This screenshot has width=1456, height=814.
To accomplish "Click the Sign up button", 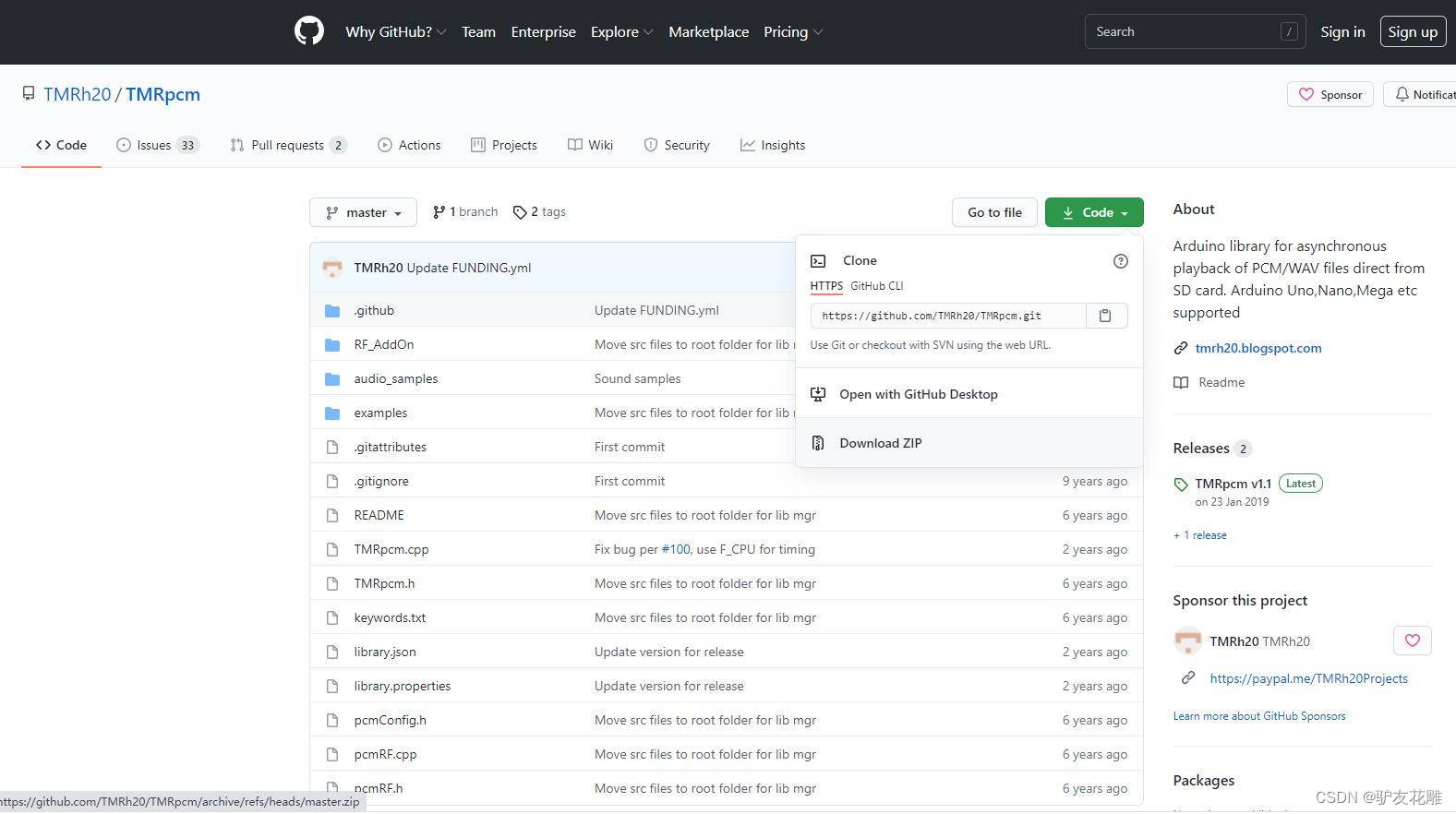I will (x=1413, y=31).
